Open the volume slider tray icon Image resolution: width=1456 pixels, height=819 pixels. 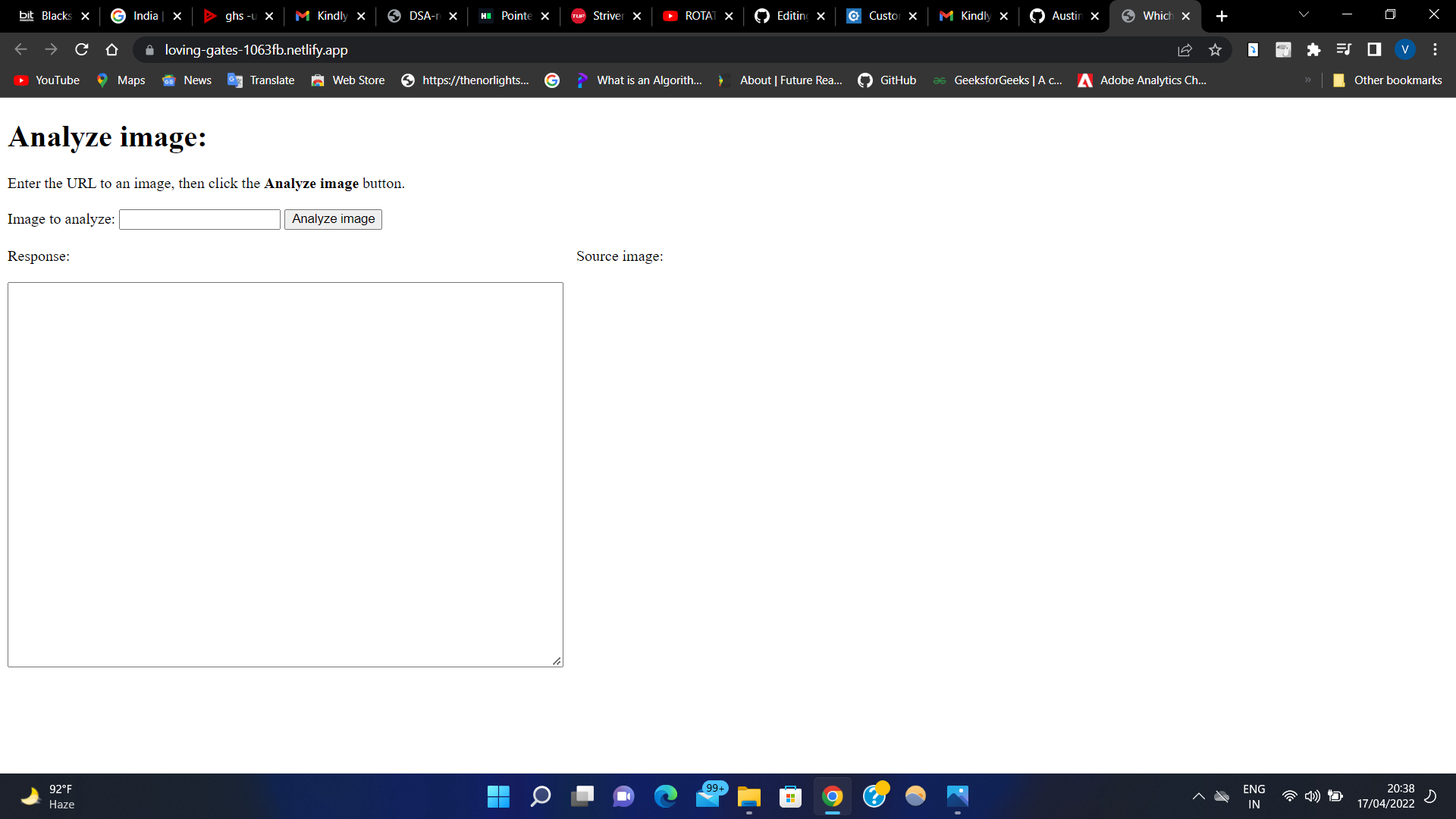tap(1312, 796)
